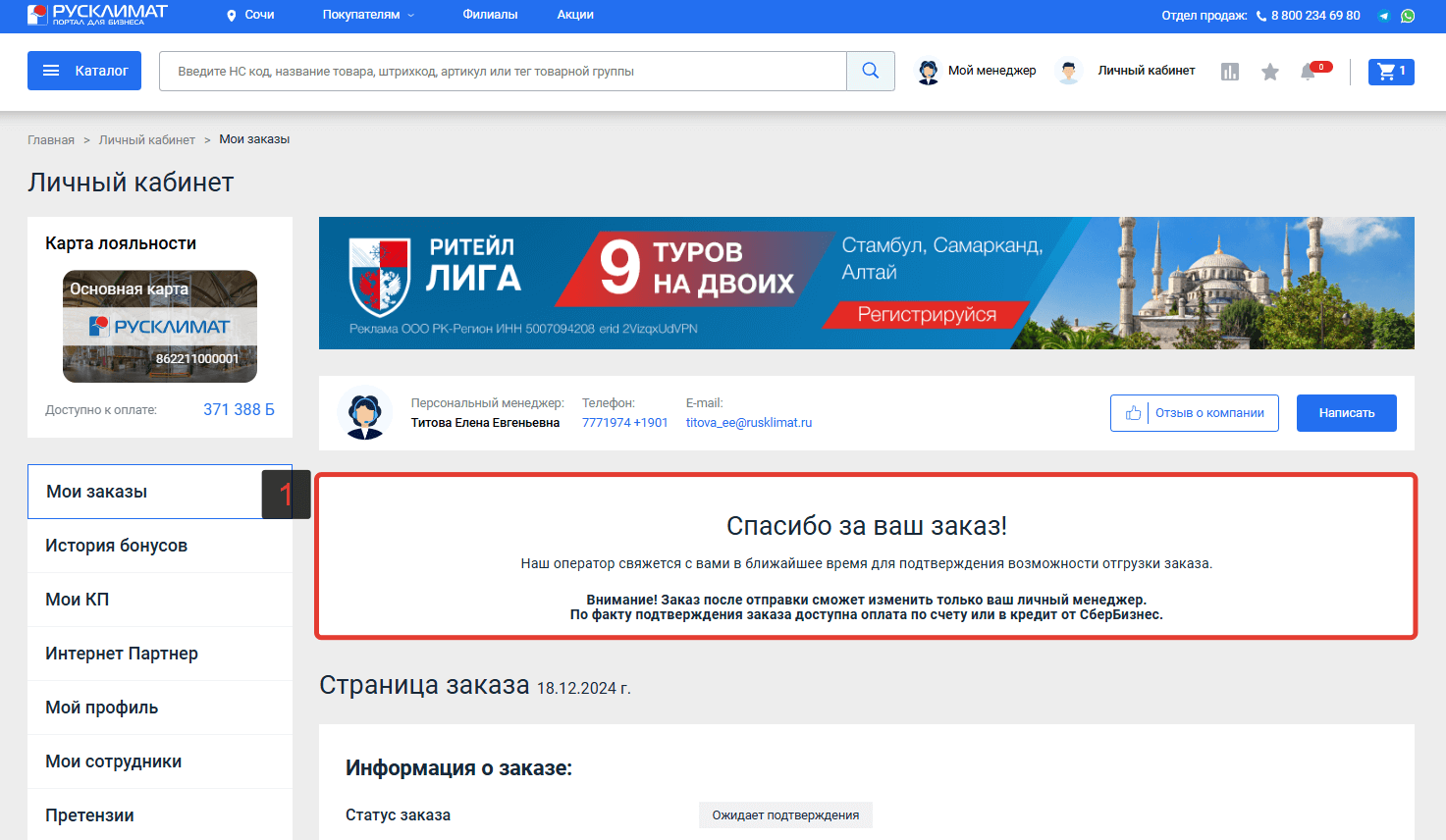Click the Главная breadcrumb link

tap(51, 139)
